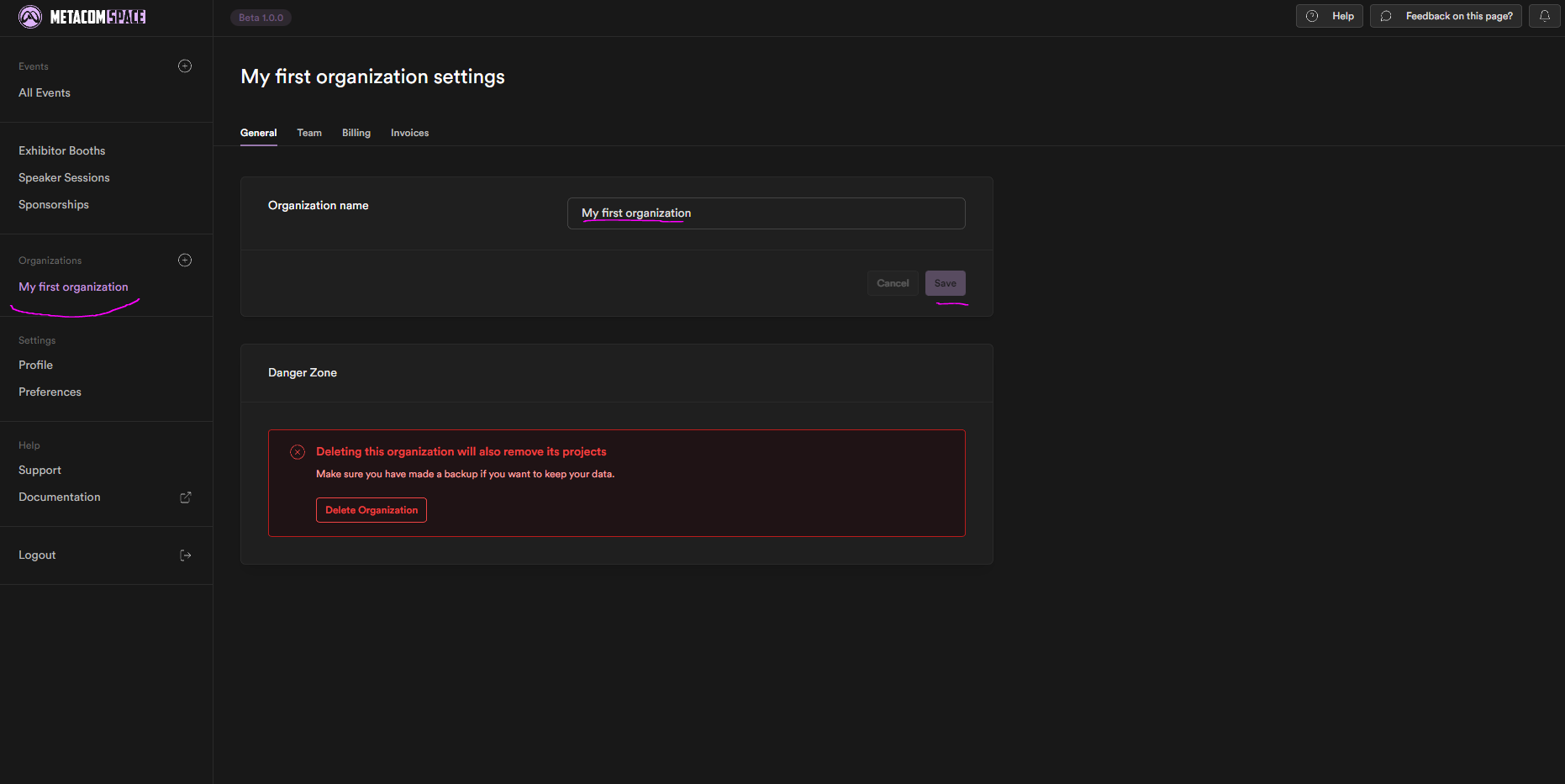Screen dimensions: 1565x784
Task: Switch to the Team tab
Action: point(309,133)
